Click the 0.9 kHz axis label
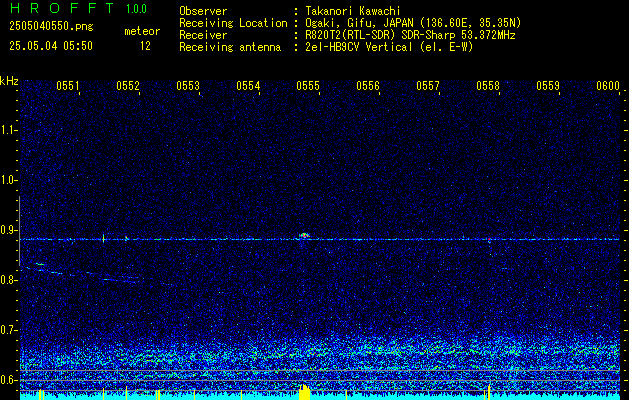629x400 pixels. click(x=8, y=230)
